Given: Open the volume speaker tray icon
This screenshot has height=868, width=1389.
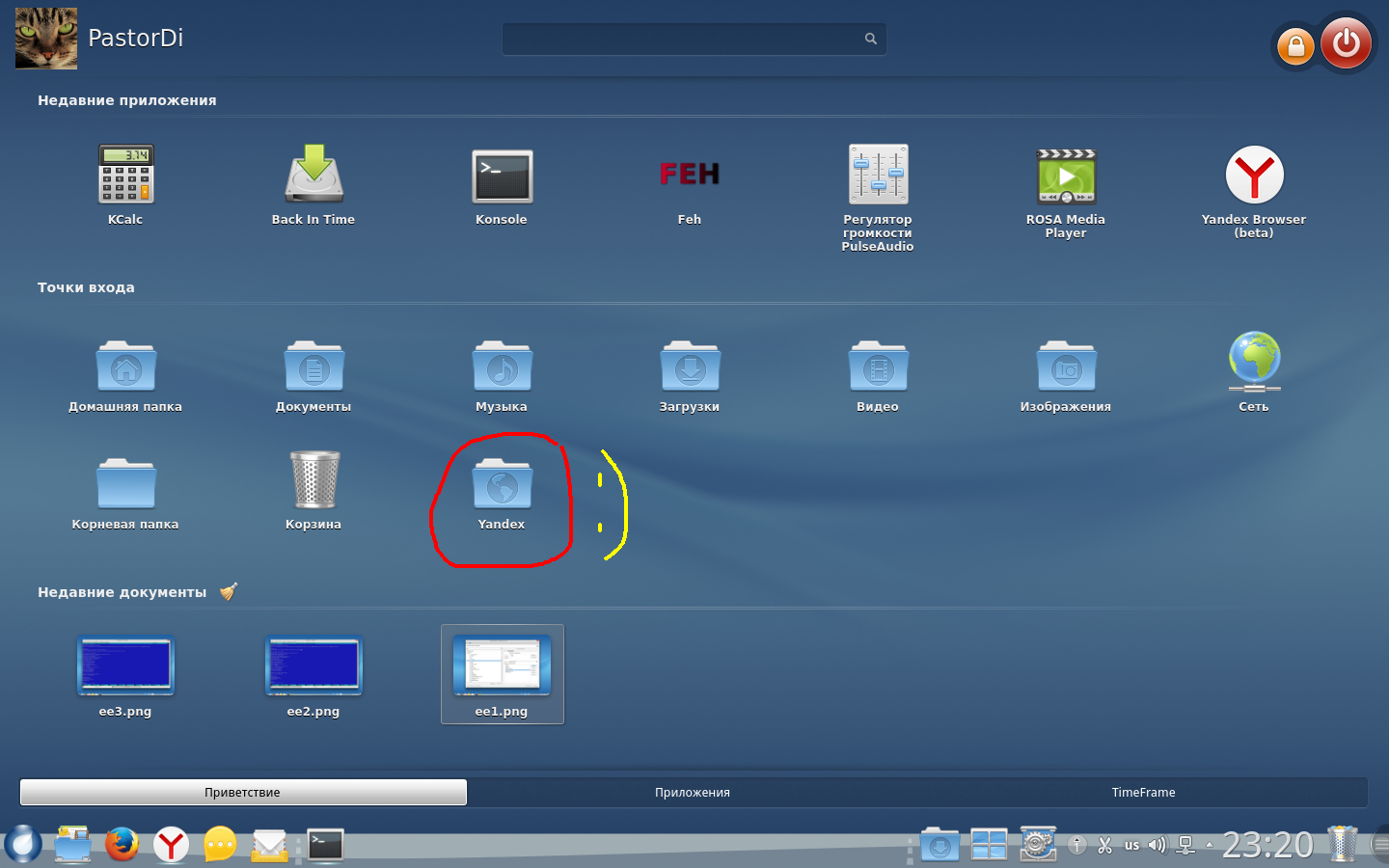Looking at the screenshot, I should click(x=1157, y=846).
